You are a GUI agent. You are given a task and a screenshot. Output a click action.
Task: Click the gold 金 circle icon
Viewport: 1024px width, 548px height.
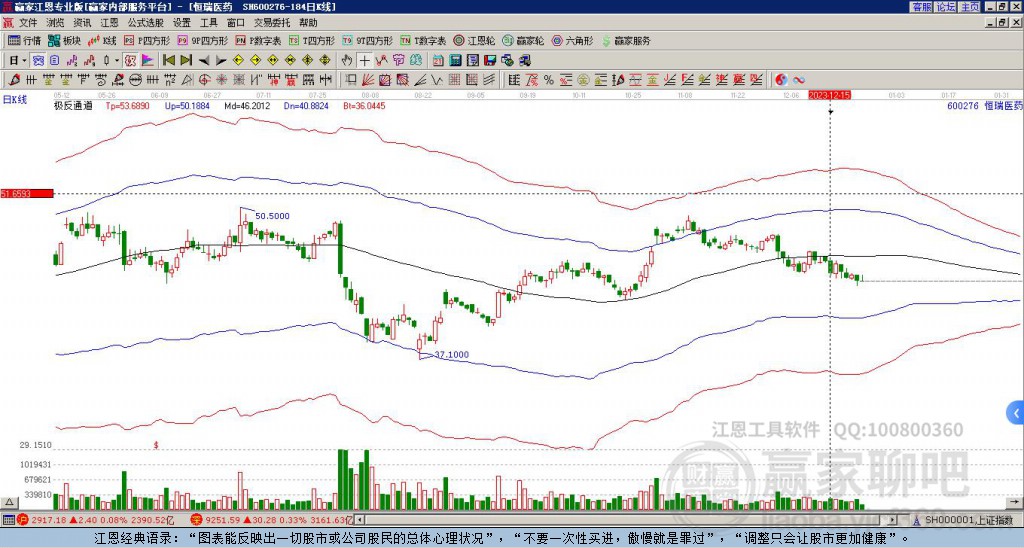[583, 80]
